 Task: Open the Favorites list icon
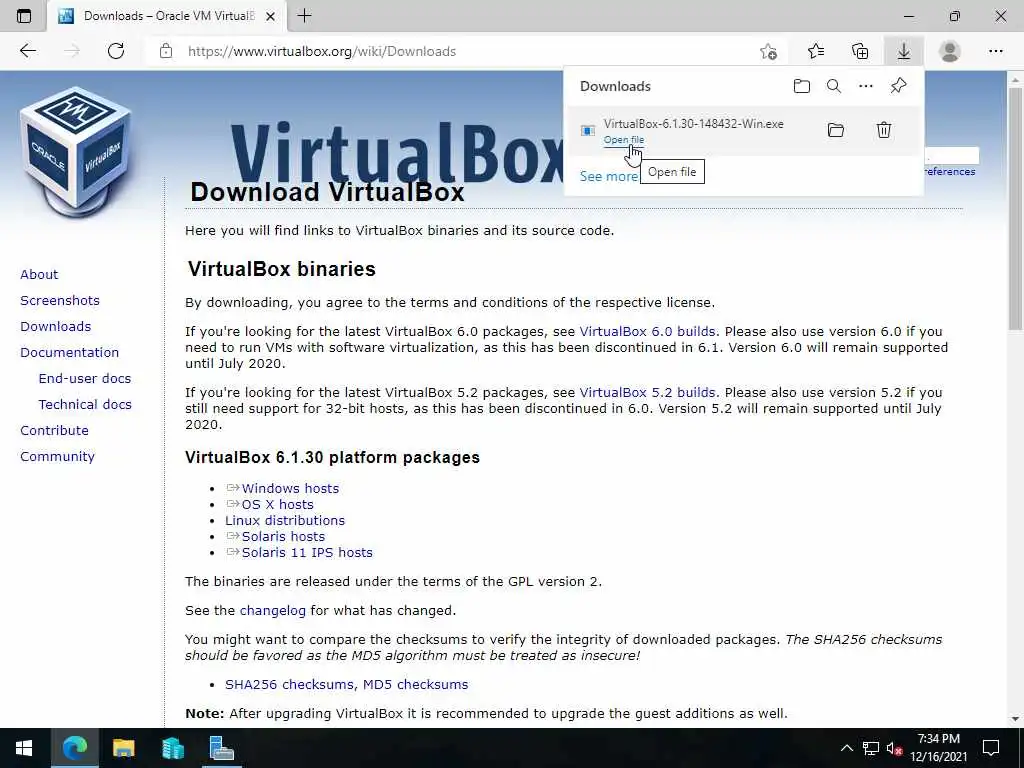coord(816,51)
